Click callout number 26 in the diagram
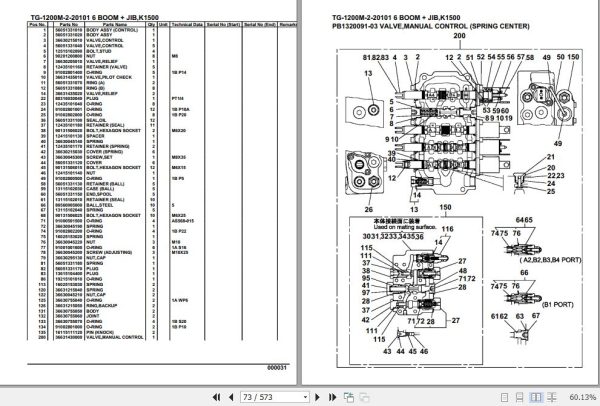The image size is (600, 406). 368,209
